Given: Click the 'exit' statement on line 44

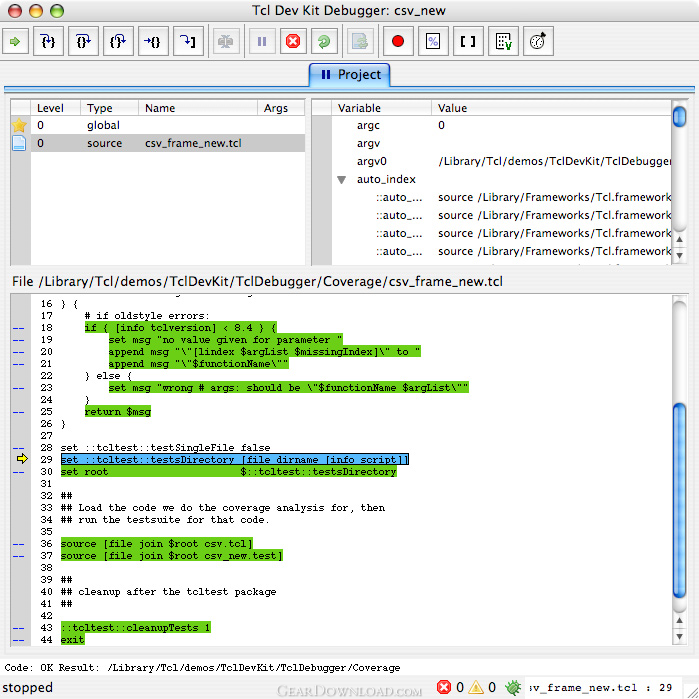Looking at the screenshot, I should tap(72, 640).
